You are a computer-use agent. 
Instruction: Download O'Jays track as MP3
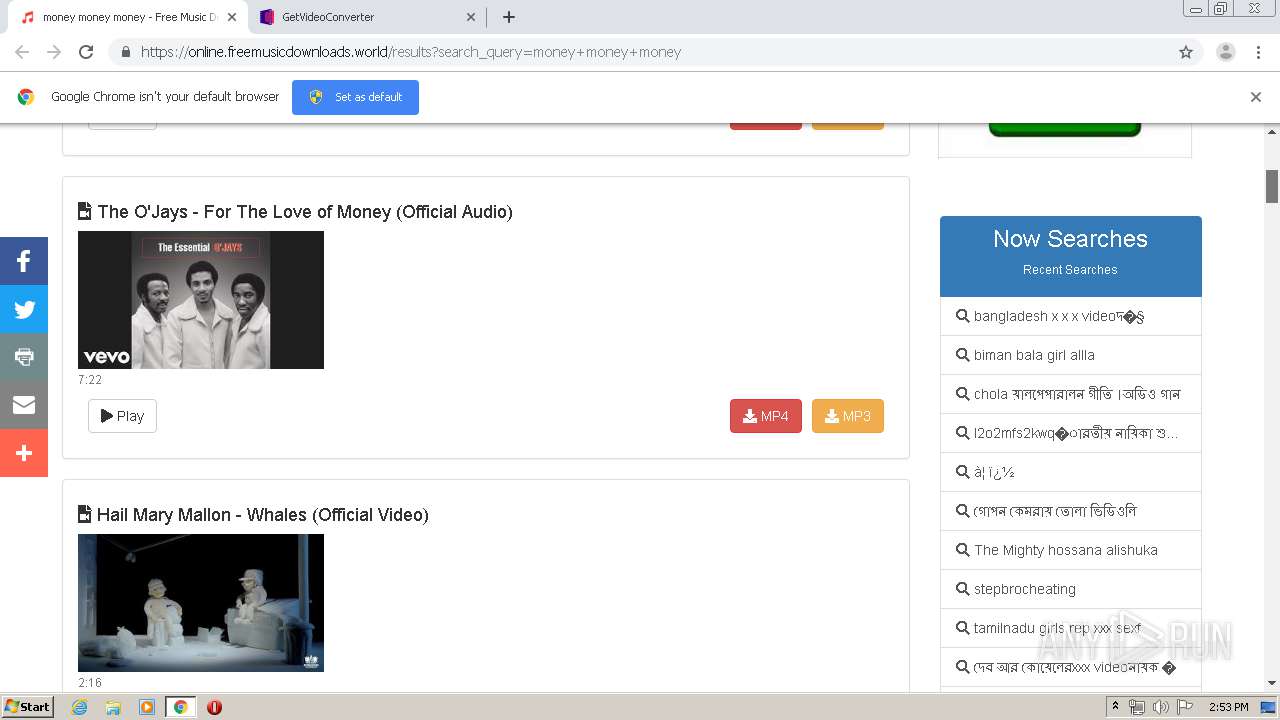[x=848, y=416]
